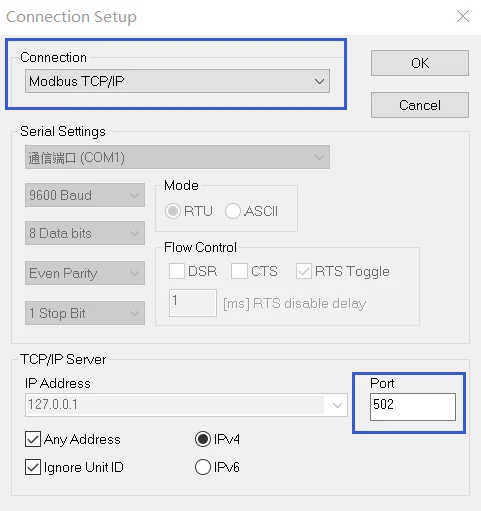Click the Cancel button
Viewport: 481px width, 511px height.
pyautogui.click(x=420, y=105)
